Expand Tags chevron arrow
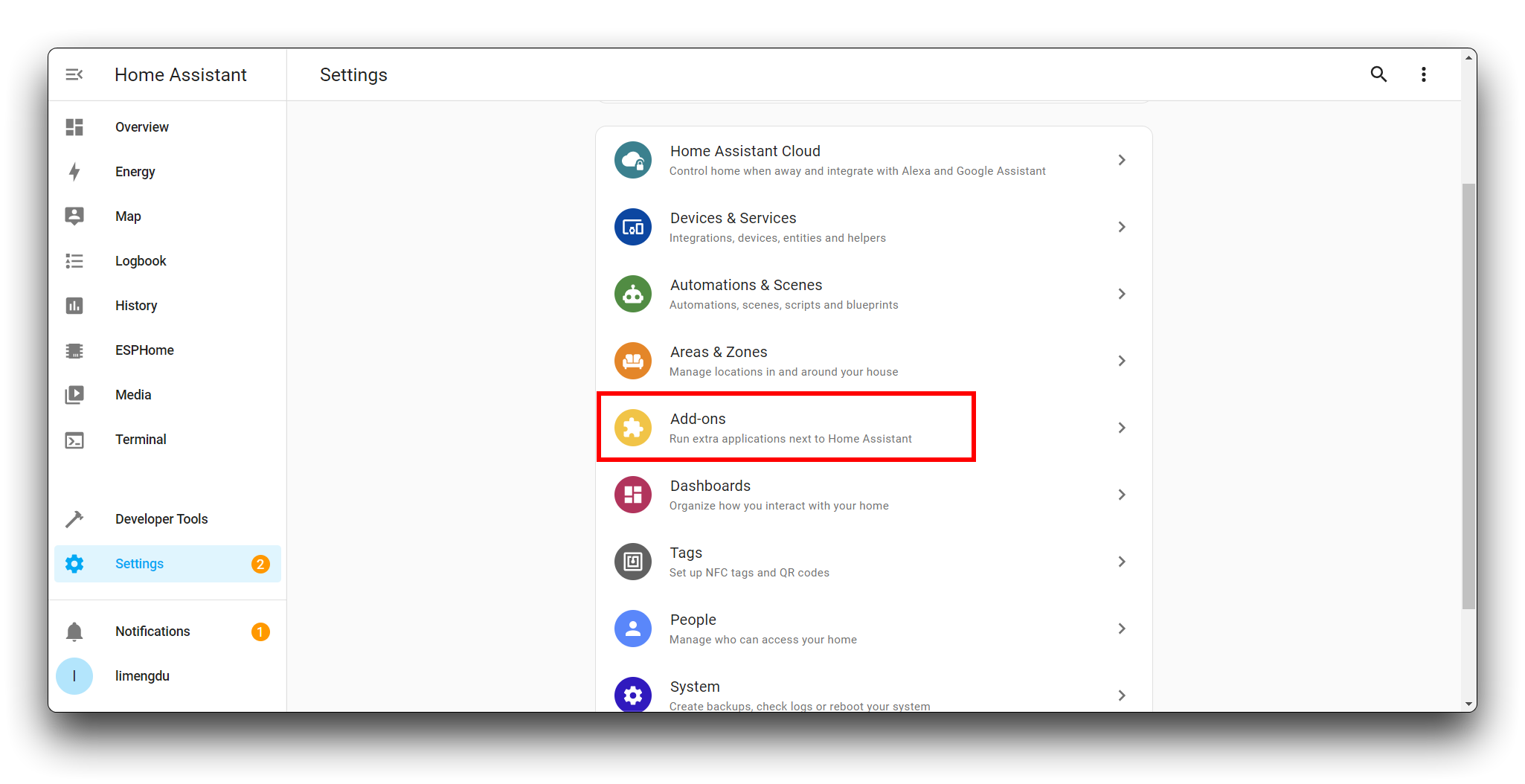Viewport: 1525px width, 784px height. pyautogui.click(x=1122, y=562)
